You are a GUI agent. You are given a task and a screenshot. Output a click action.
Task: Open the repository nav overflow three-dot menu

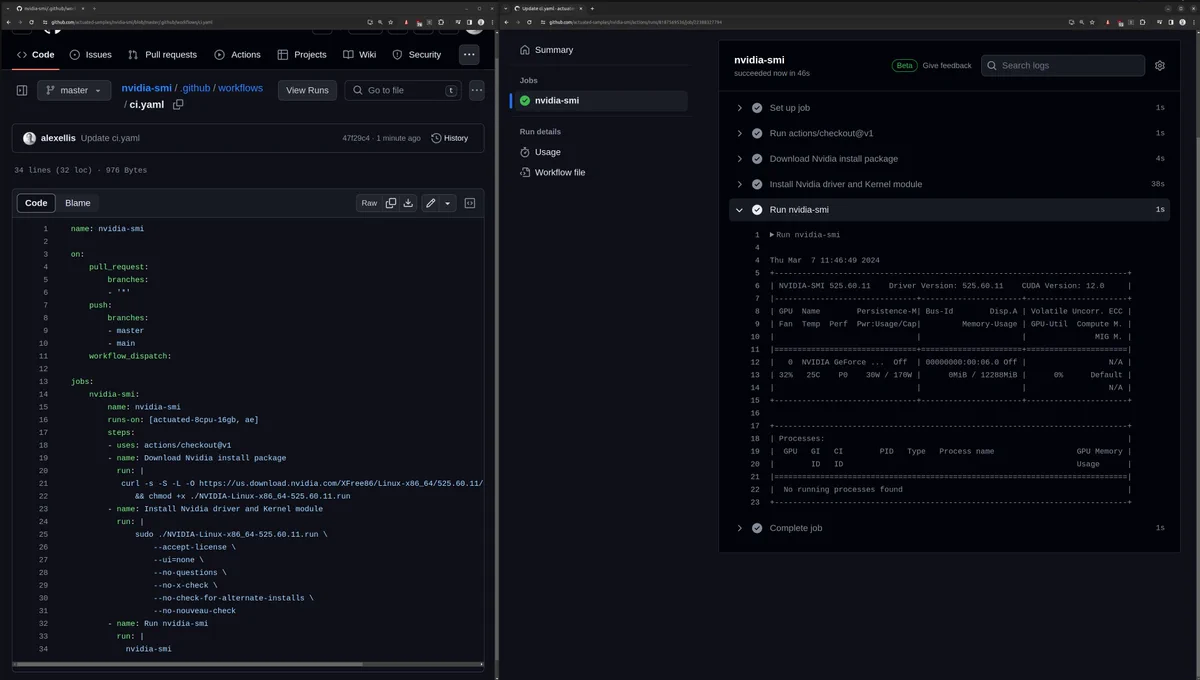(x=469, y=55)
